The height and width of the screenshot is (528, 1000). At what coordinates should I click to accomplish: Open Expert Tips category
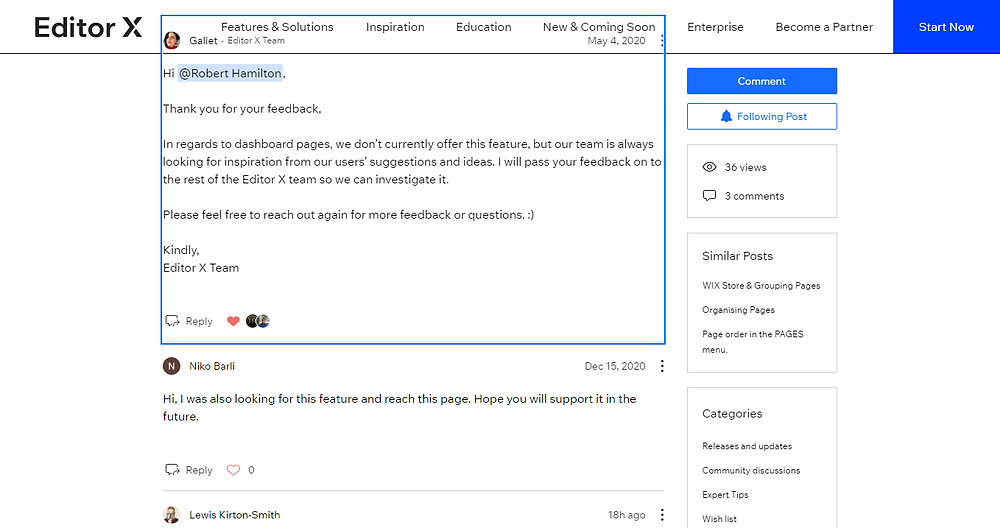(725, 495)
